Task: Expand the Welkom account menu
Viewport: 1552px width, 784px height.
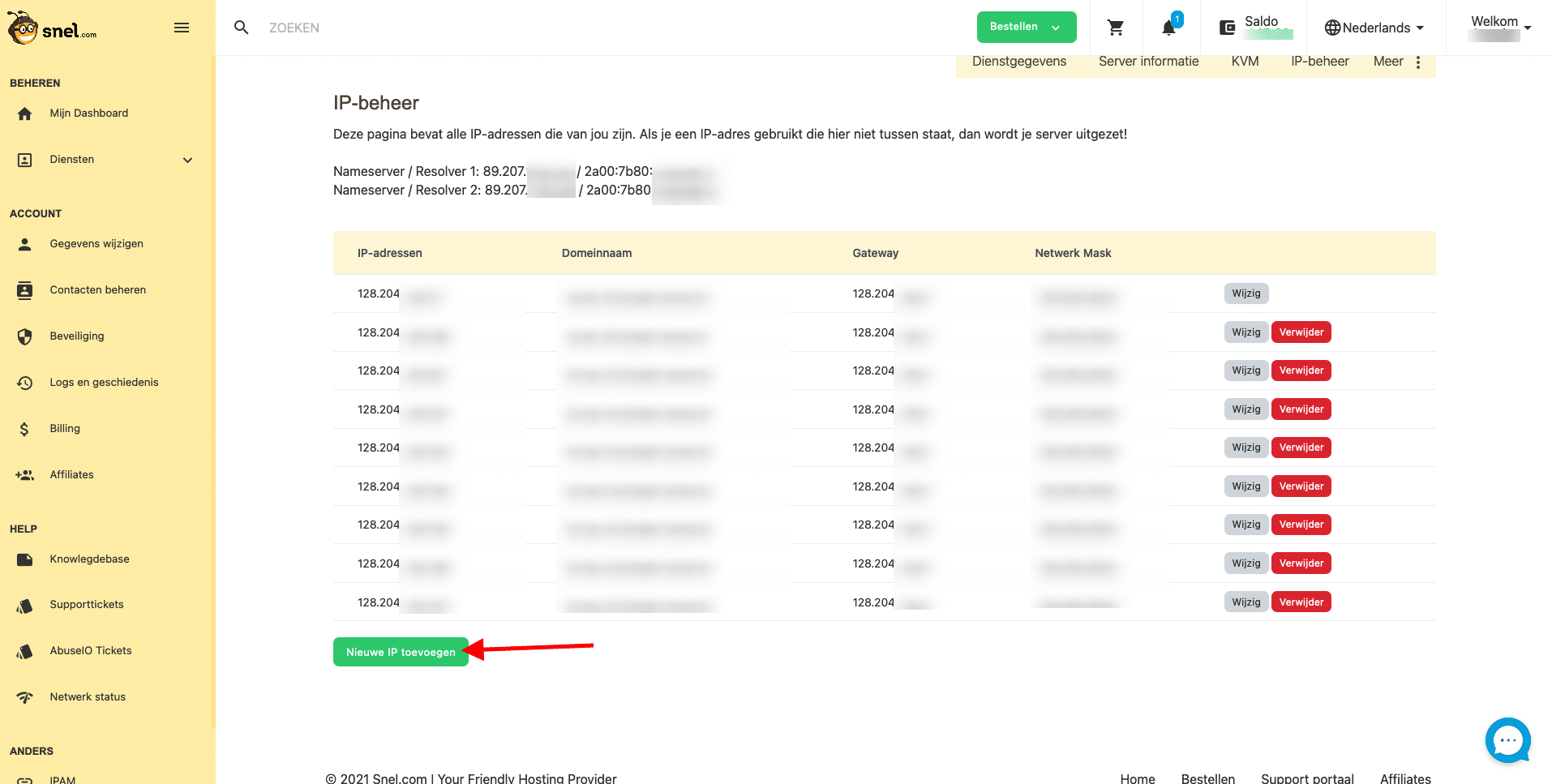Action: [x=1500, y=27]
